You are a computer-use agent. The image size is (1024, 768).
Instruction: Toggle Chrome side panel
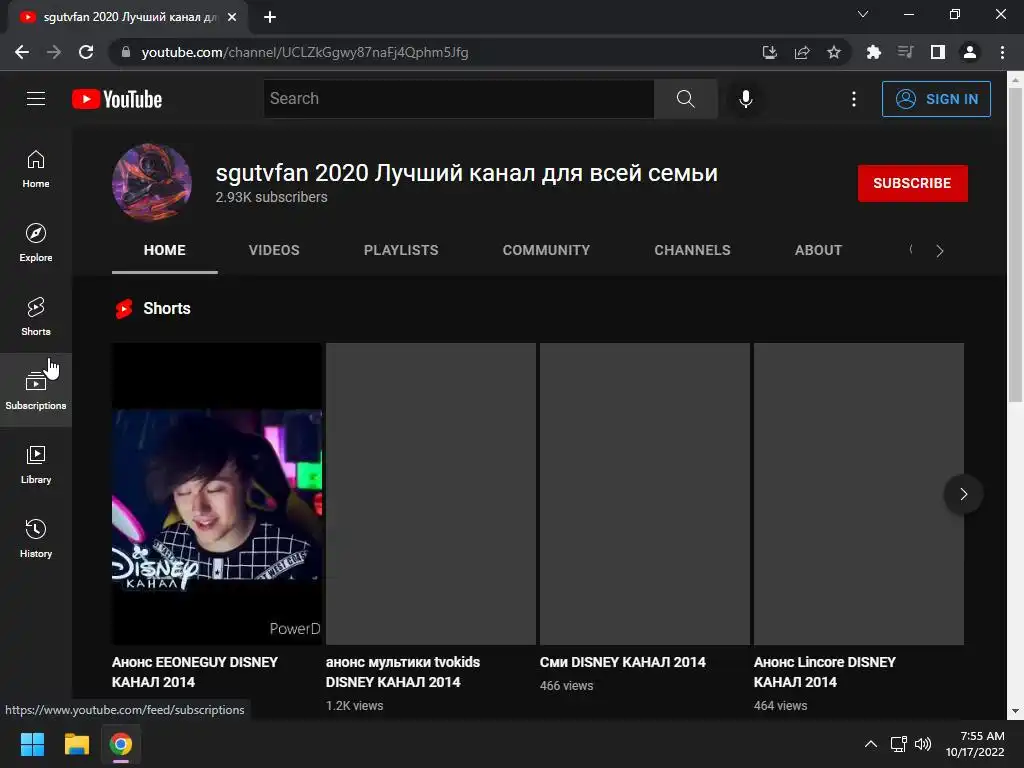[938, 52]
